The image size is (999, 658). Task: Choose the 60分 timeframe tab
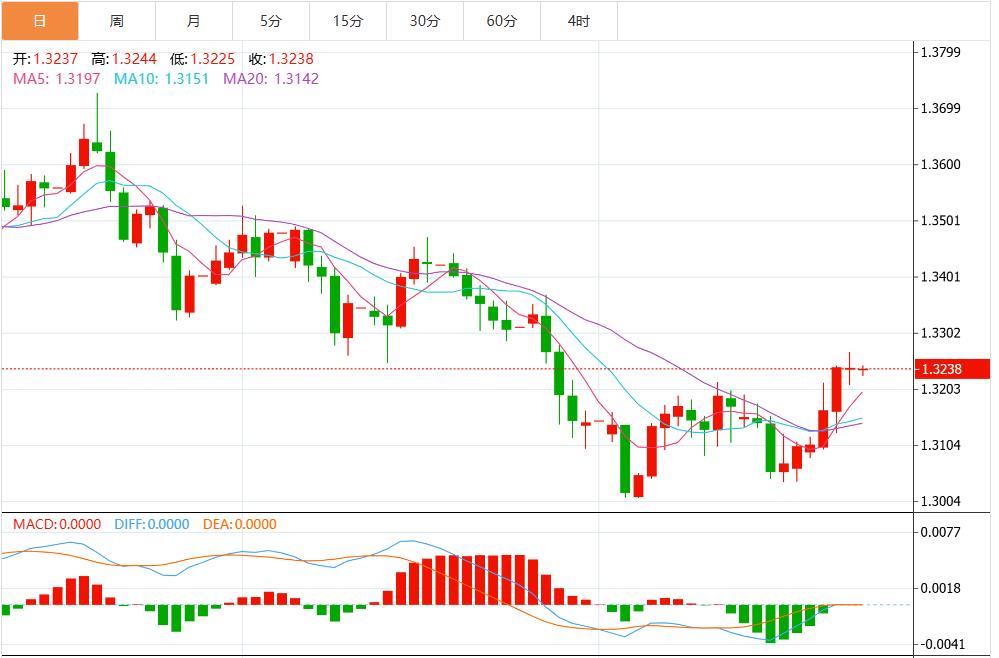click(x=501, y=21)
